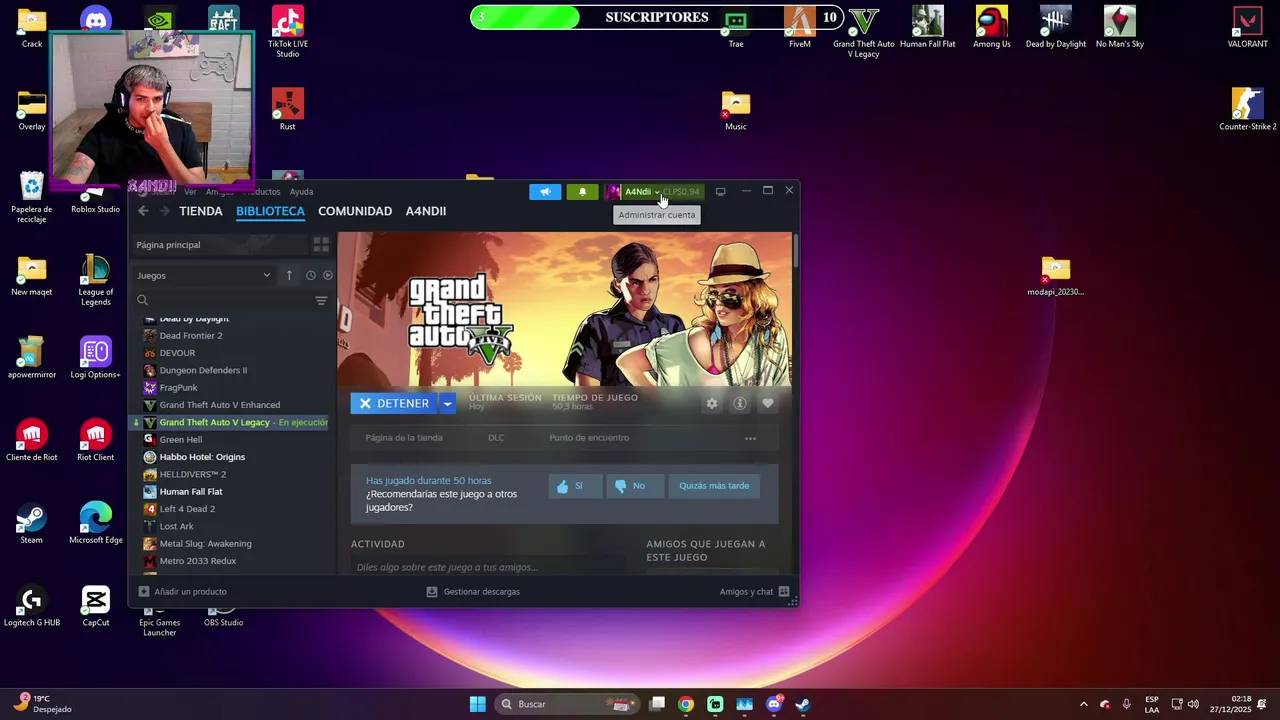
Task: Select FragPunk in the game list
Action: [x=178, y=388]
